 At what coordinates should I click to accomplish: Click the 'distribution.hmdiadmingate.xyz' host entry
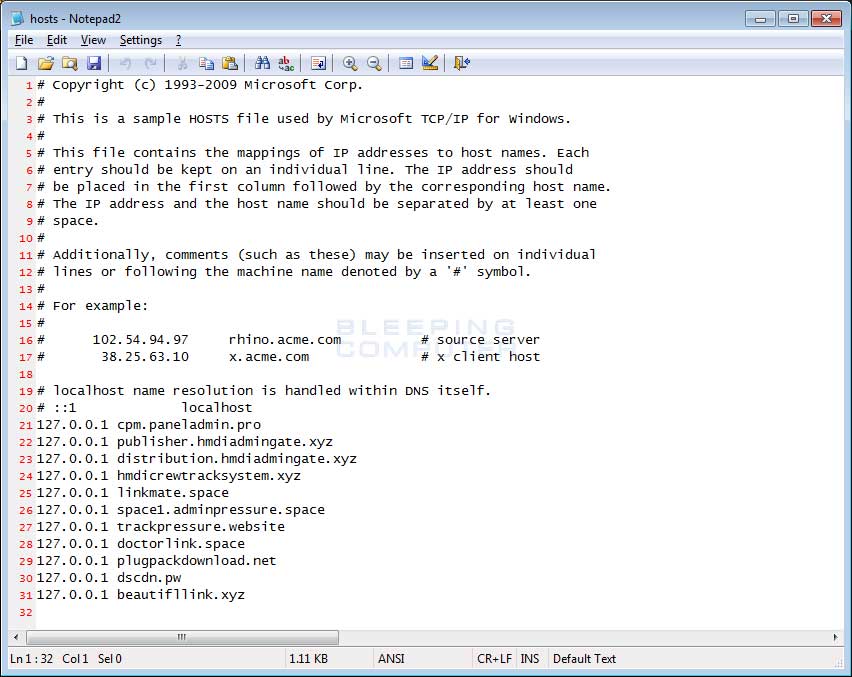click(x=236, y=459)
